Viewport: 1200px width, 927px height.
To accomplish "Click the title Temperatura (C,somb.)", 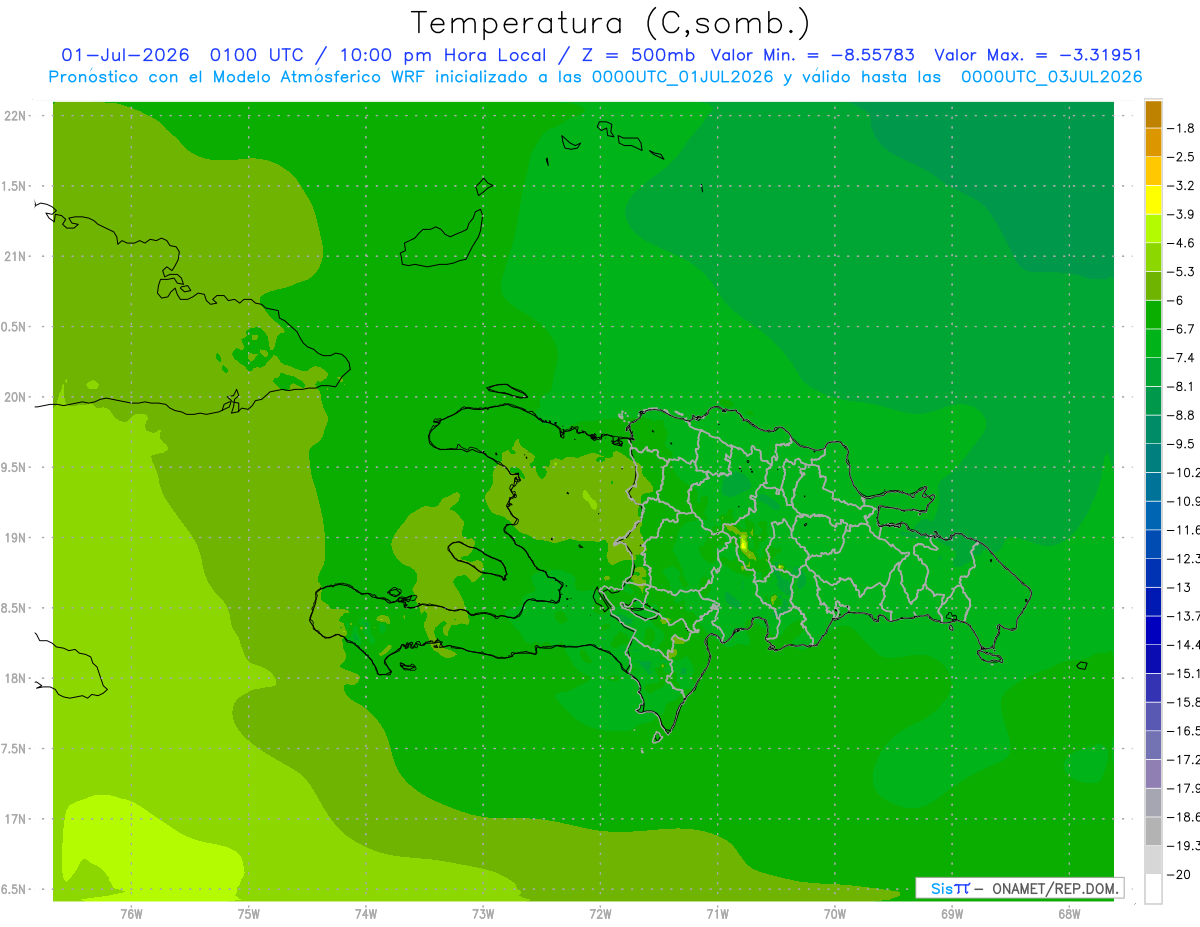I will coord(610,23).
